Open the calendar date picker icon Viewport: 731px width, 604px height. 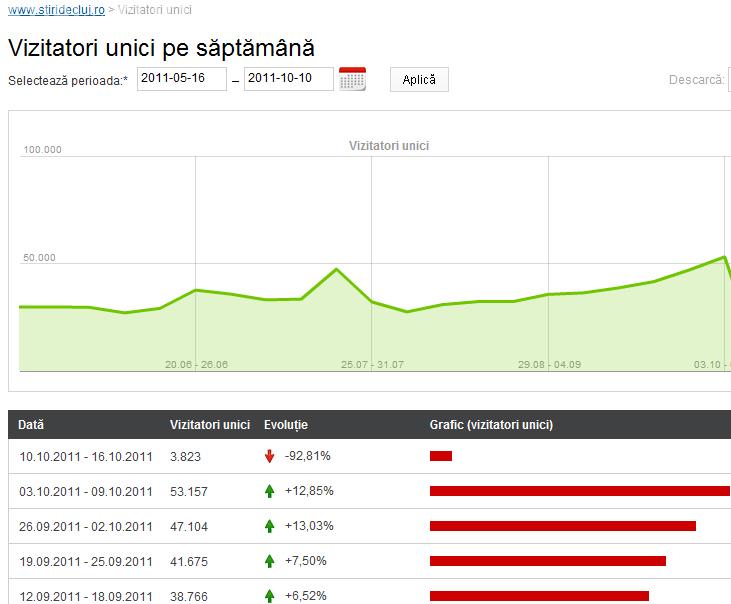pos(352,79)
